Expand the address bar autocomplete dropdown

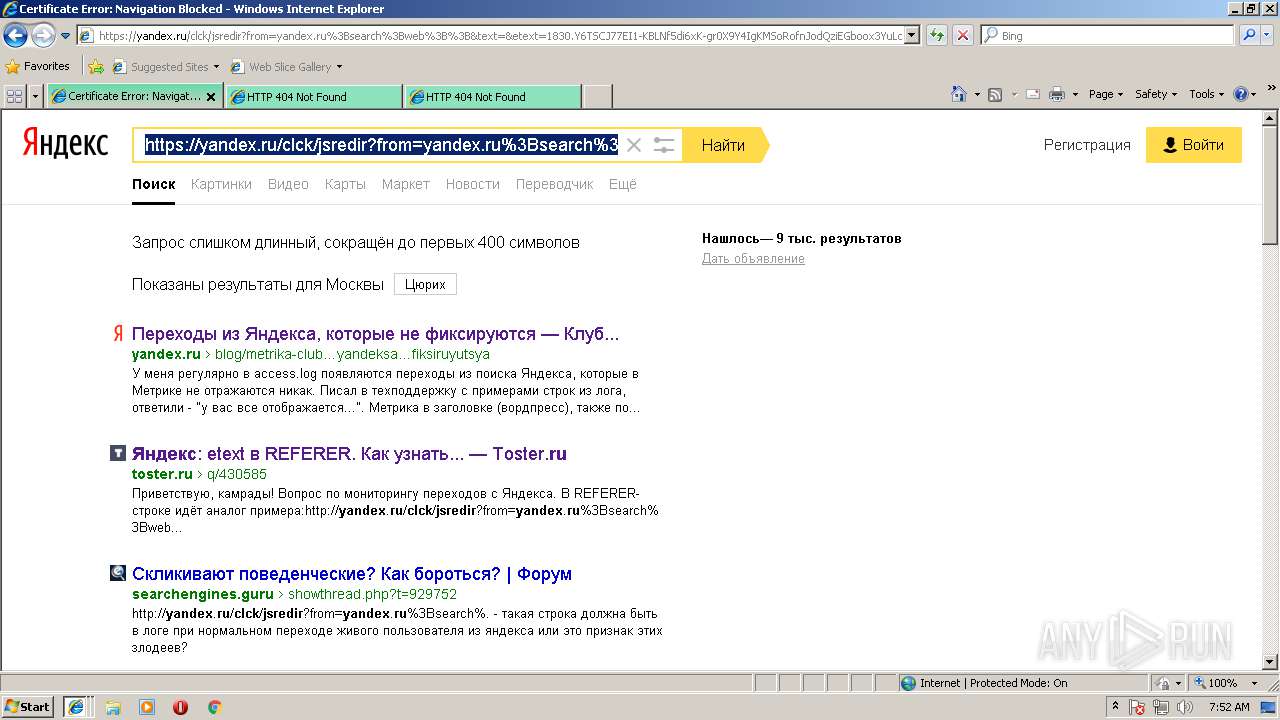coord(914,36)
